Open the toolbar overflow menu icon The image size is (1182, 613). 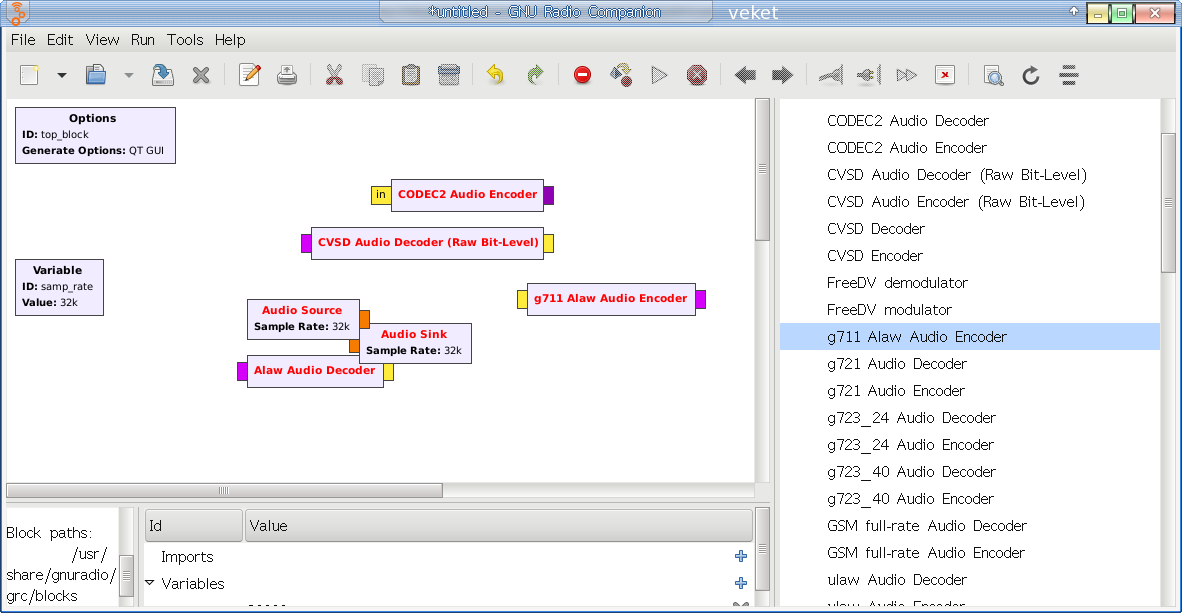click(1069, 75)
